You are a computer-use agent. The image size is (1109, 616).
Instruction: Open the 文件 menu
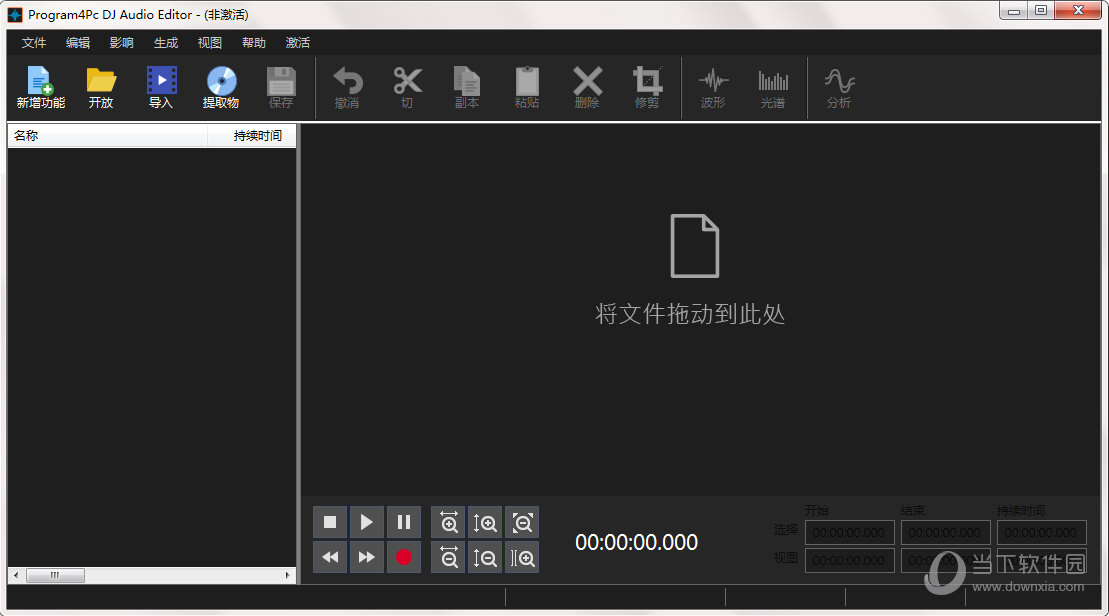(34, 42)
